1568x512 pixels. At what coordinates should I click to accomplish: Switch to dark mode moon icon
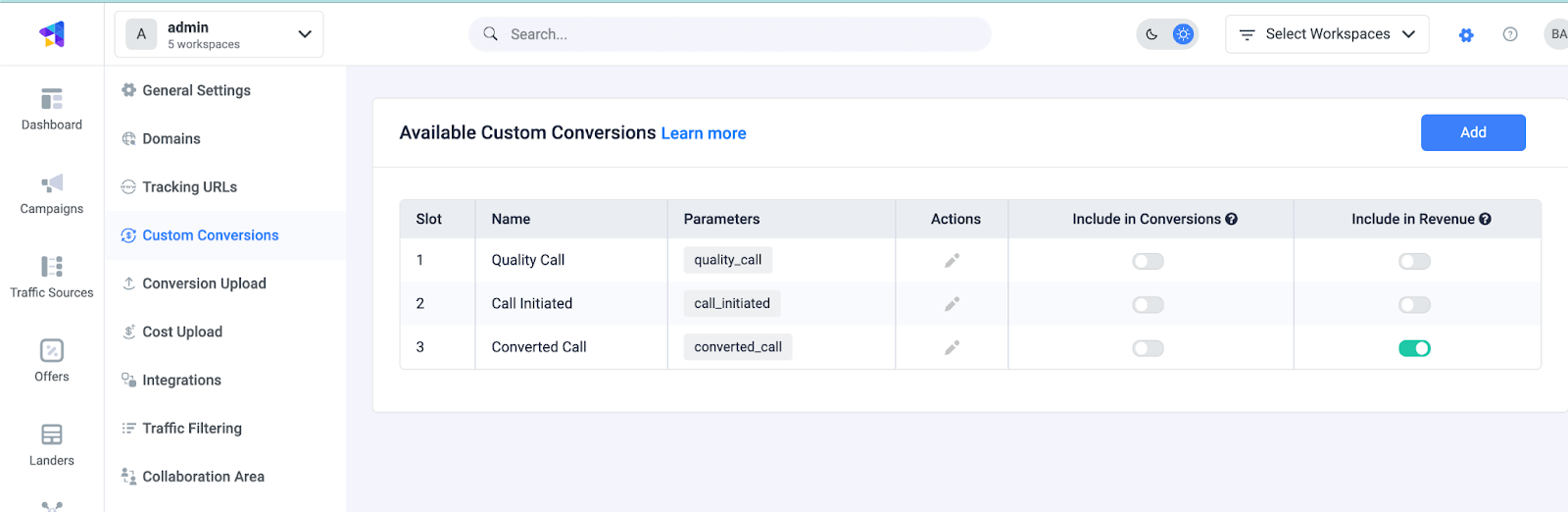pyautogui.click(x=1151, y=34)
